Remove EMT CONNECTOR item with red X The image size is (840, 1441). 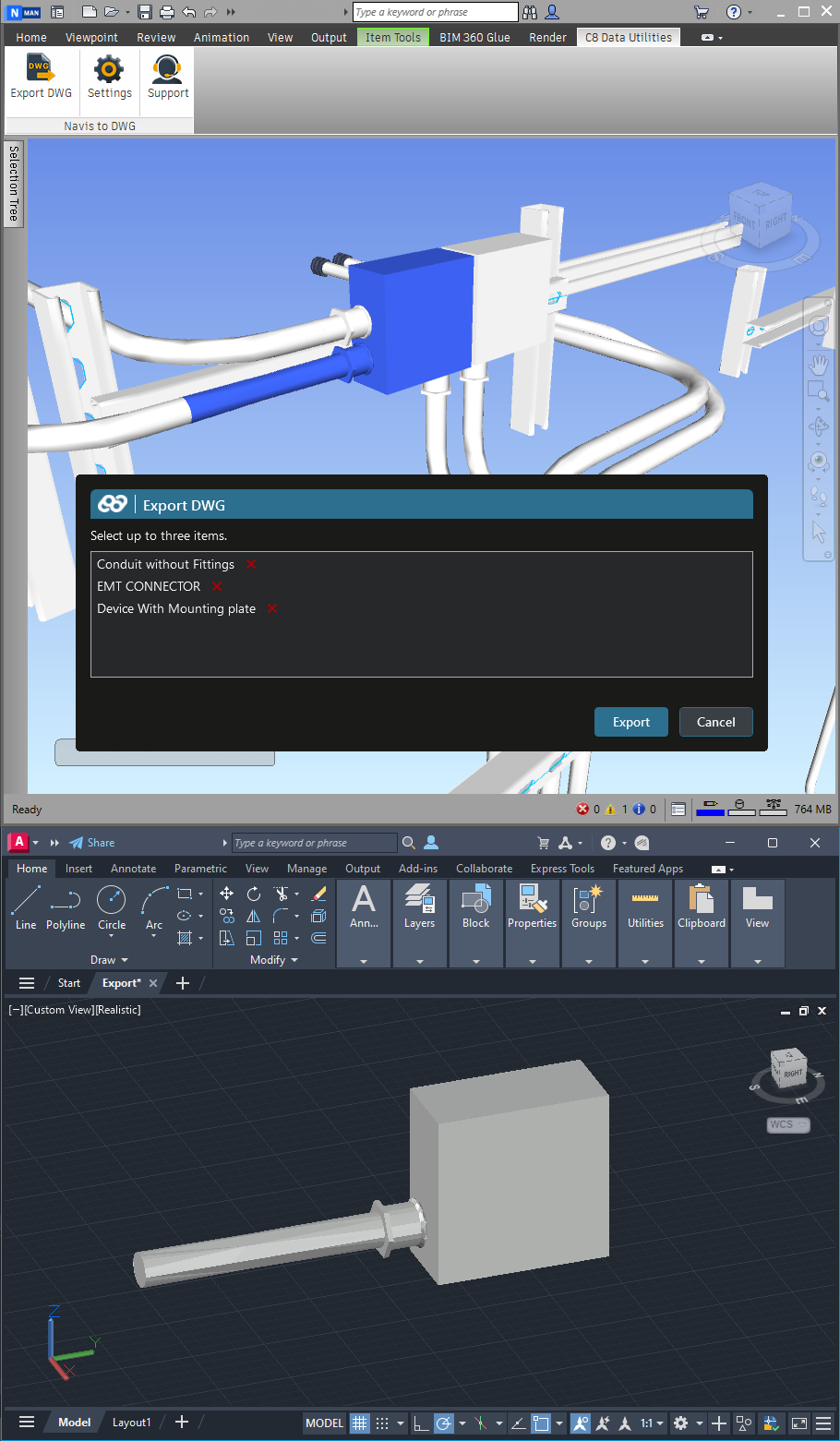coord(217,586)
